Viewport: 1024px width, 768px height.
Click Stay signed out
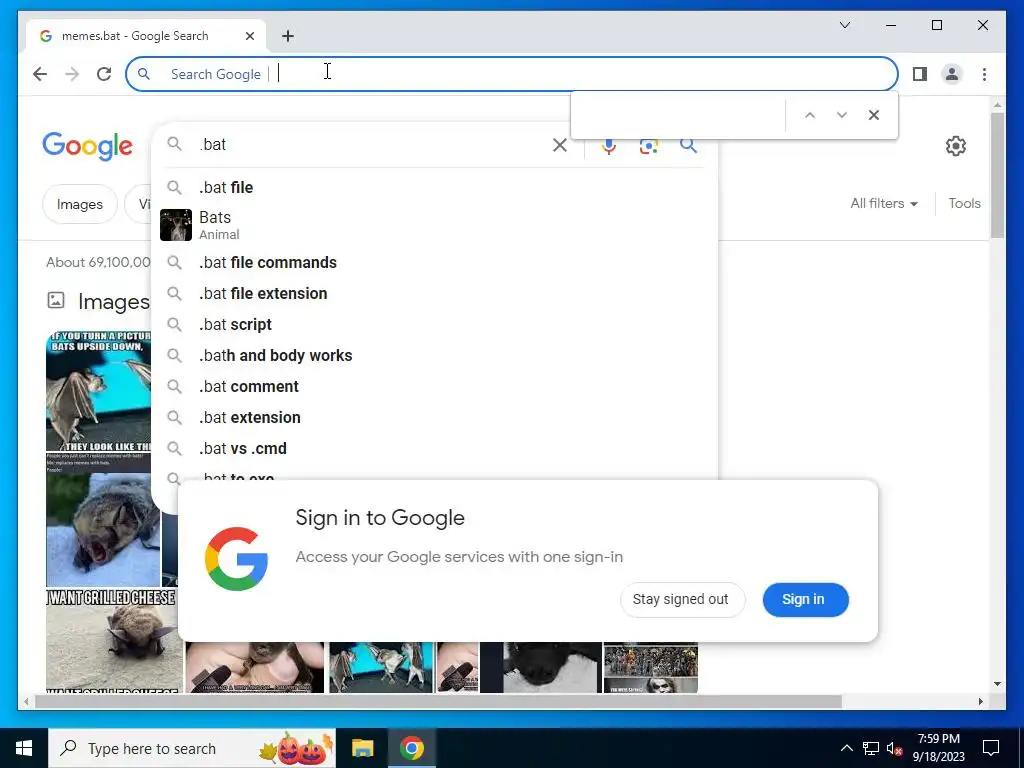[x=682, y=600]
